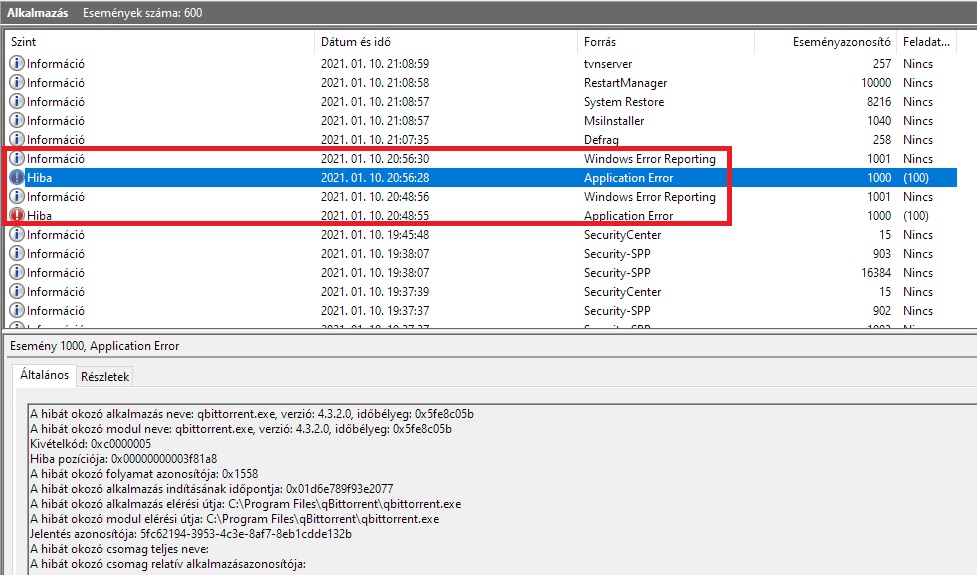Click Esemény 1000, Application Error pane title
This screenshot has height=576, width=977.
coord(95,346)
